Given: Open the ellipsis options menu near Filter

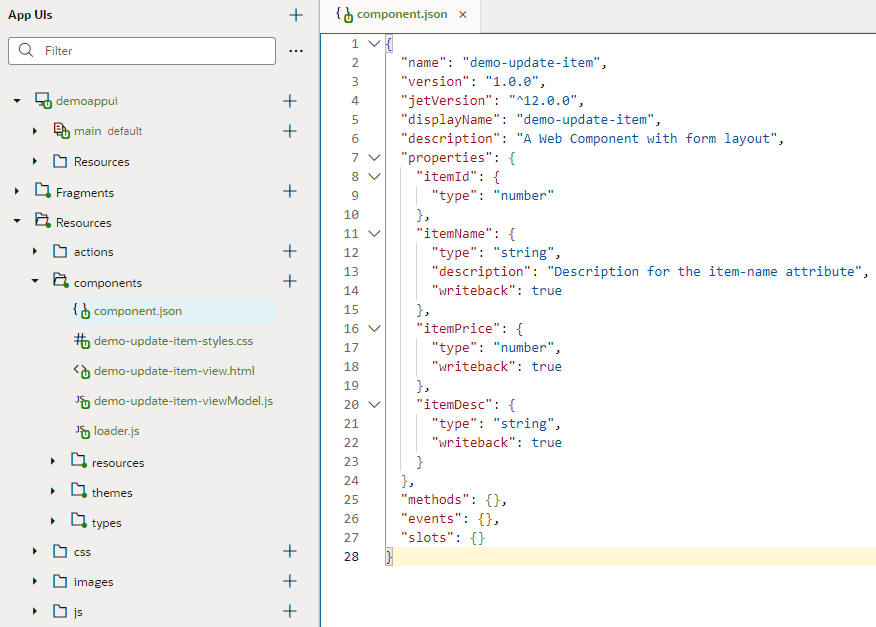Looking at the screenshot, I should 297,49.
